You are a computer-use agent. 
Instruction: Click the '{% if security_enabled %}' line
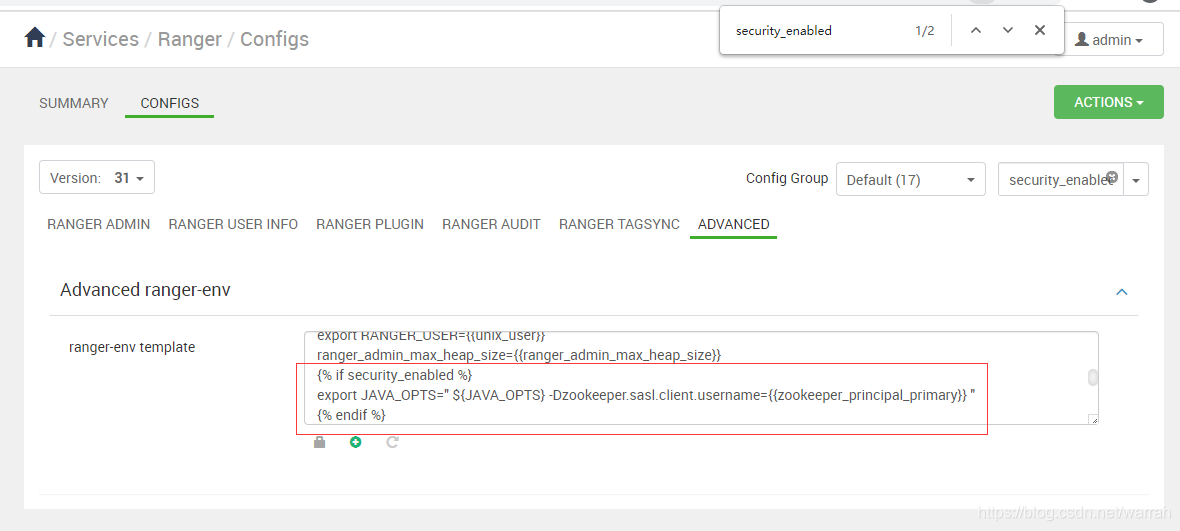[x=394, y=375]
